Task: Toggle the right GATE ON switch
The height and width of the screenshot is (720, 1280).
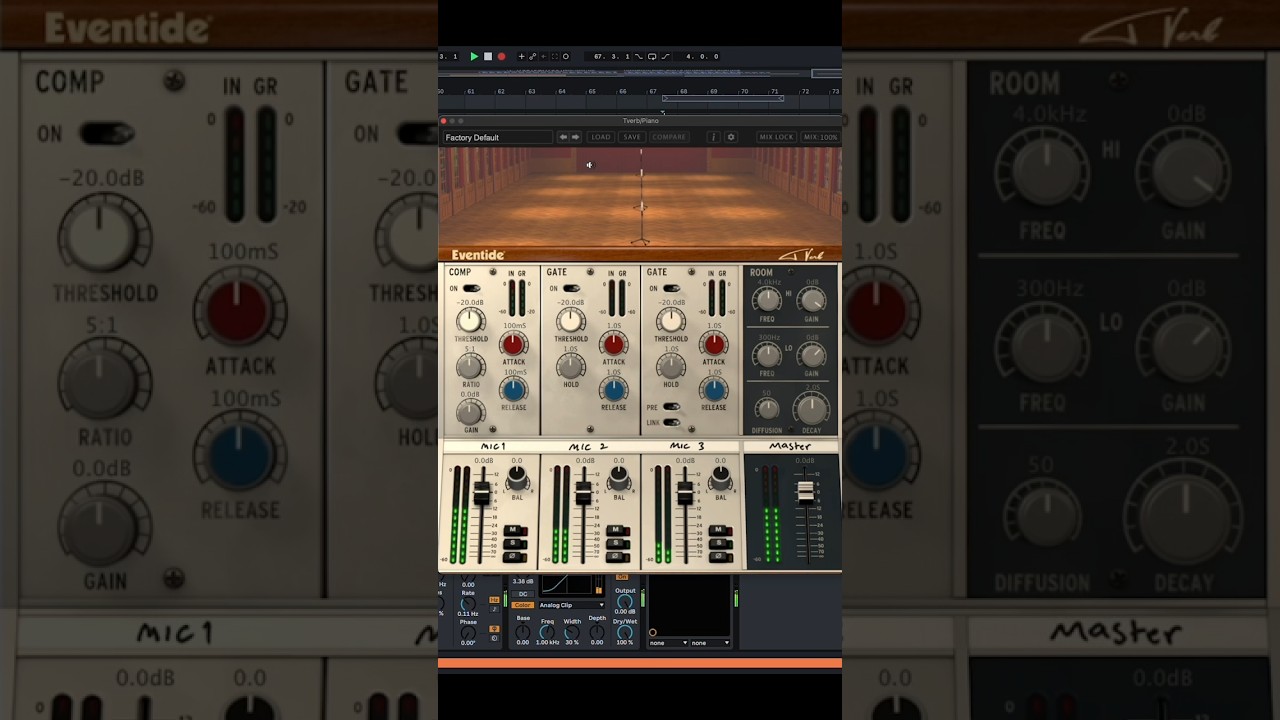Action: click(672, 288)
